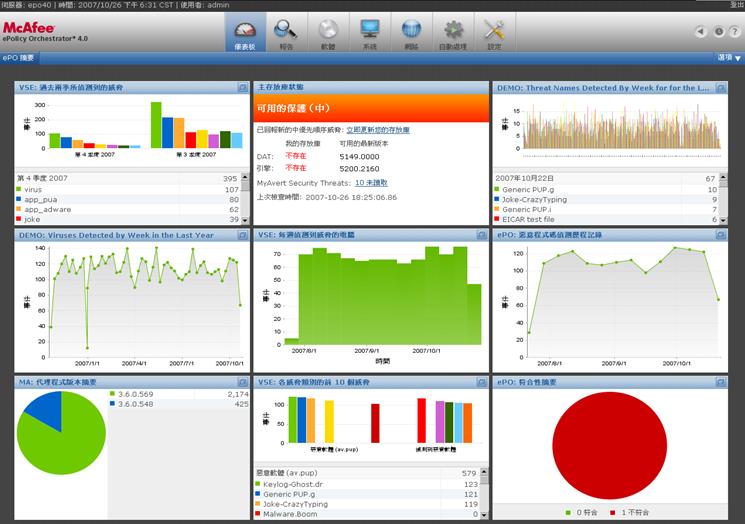Click scroll-up arrow in 2007年10月22日 threat list
Image resolution: width=745 pixels, height=524 pixels.
pos(723,177)
